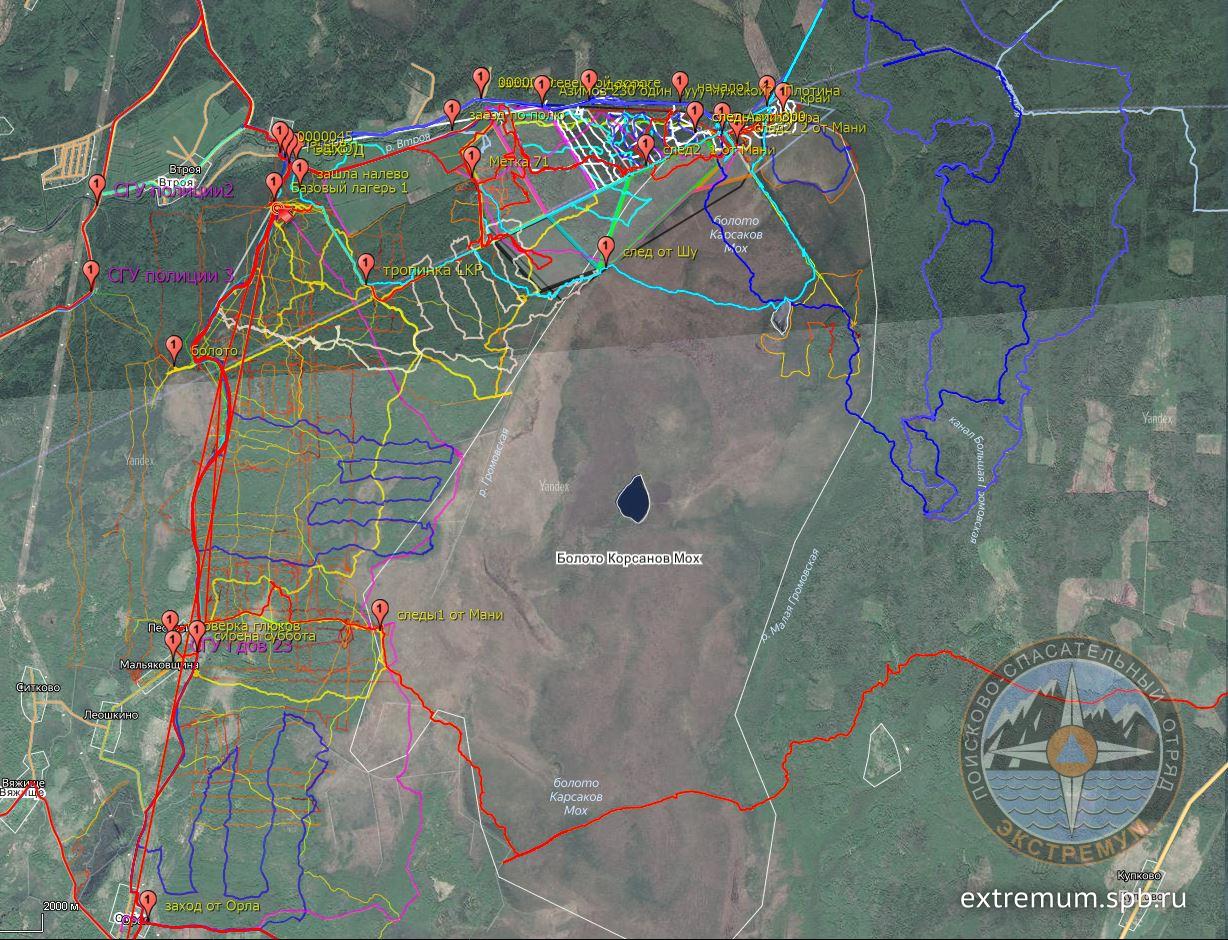Select the заезд по полю waypoint pin

point(452,112)
